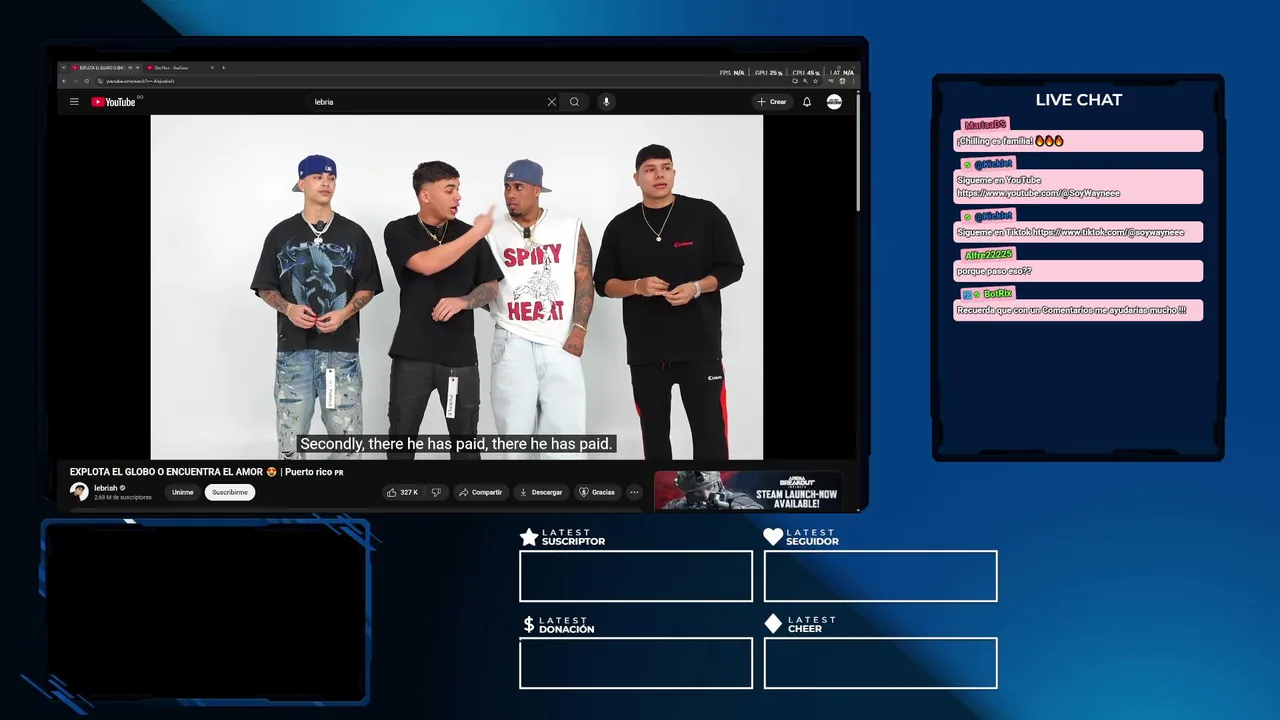This screenshot has height=720, width=1280.
Task: Open the lebriah channel name link
Action: point(106,488)
